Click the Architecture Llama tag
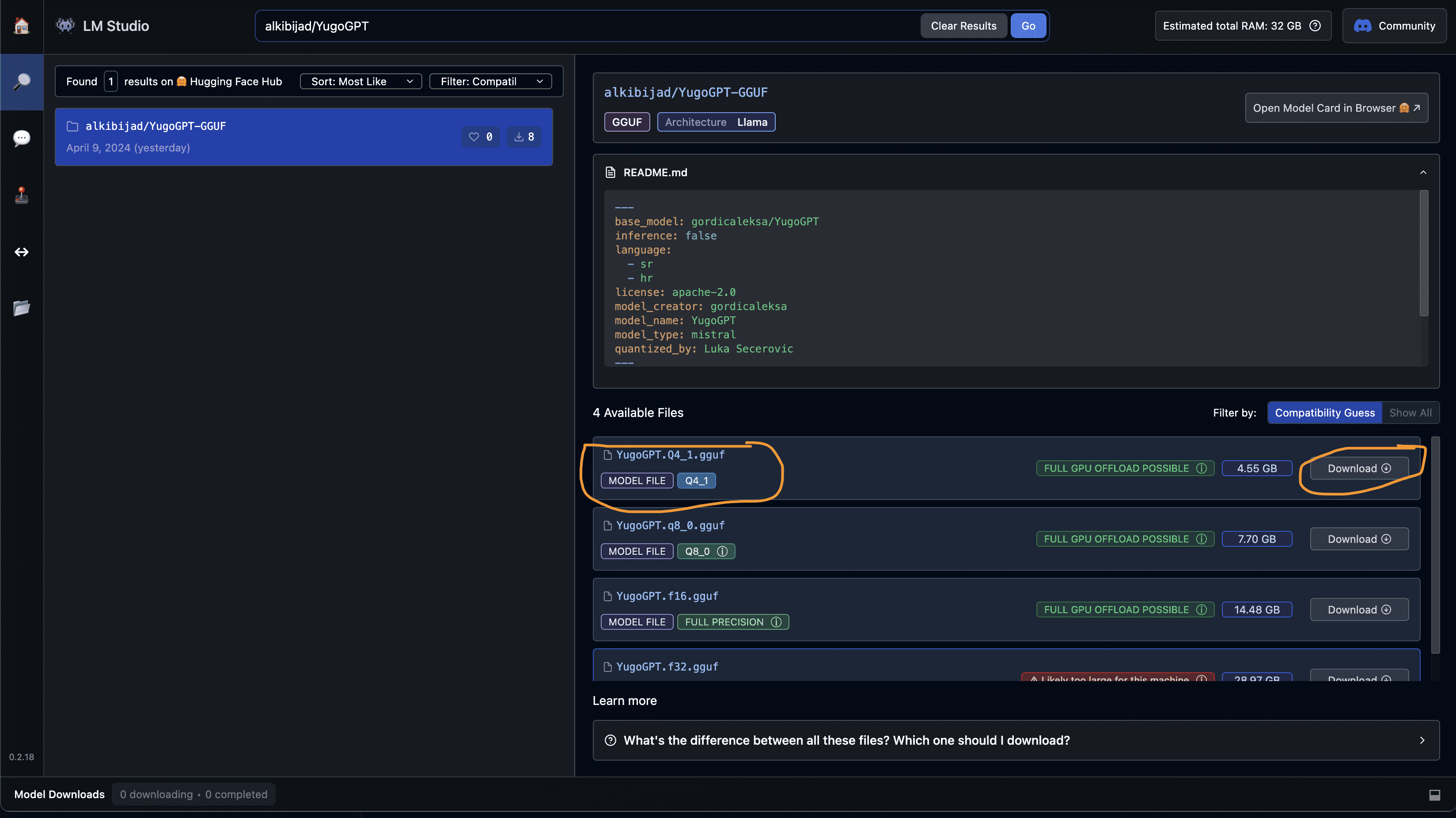This screenshot has height=818, width=1456. (x=716, y=122)
